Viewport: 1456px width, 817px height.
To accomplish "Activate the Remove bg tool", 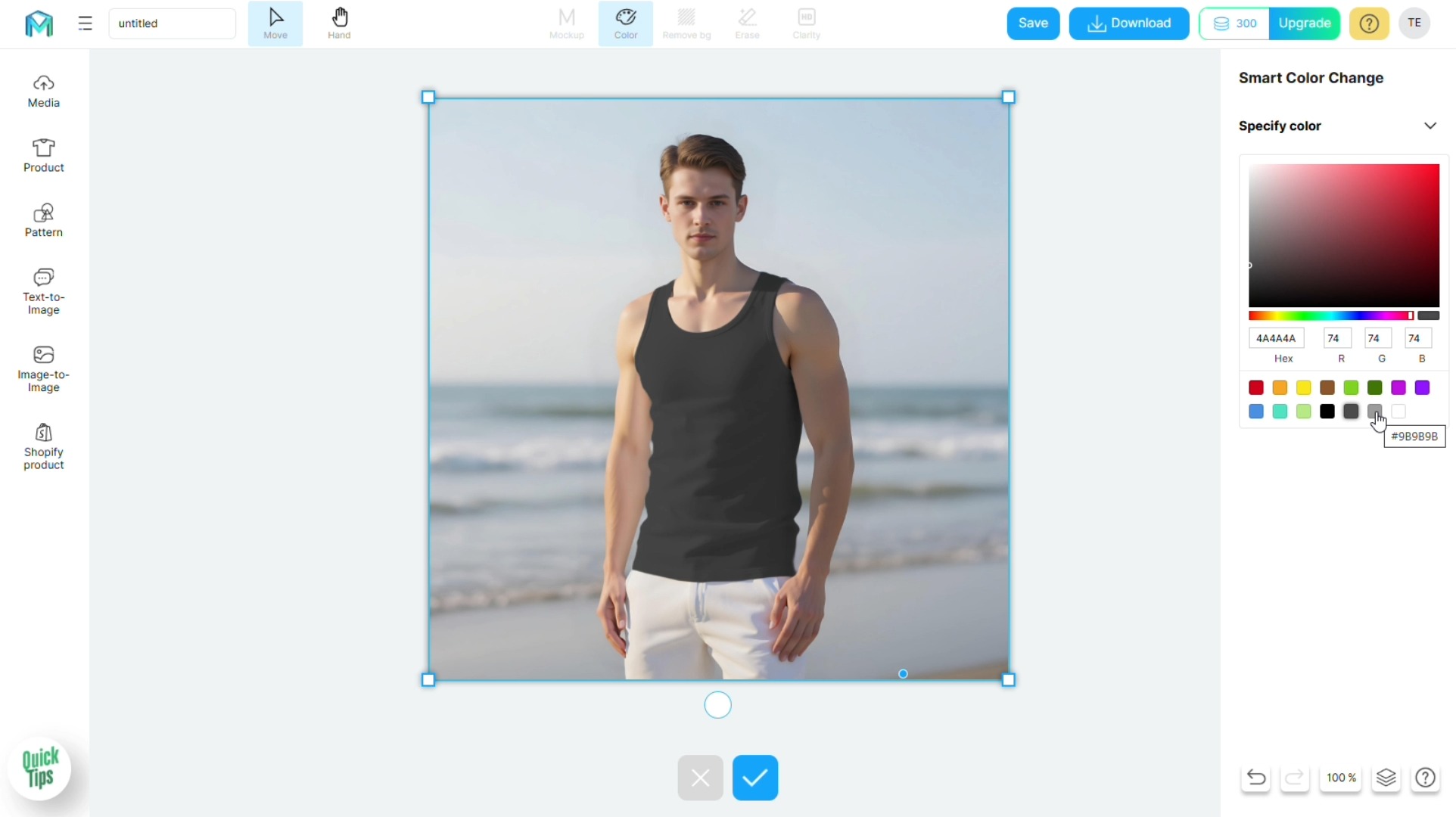I will tap(686, 23).
